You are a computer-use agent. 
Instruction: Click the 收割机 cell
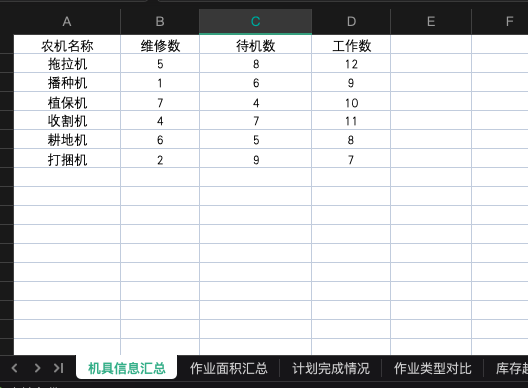(x=67, y=121)
